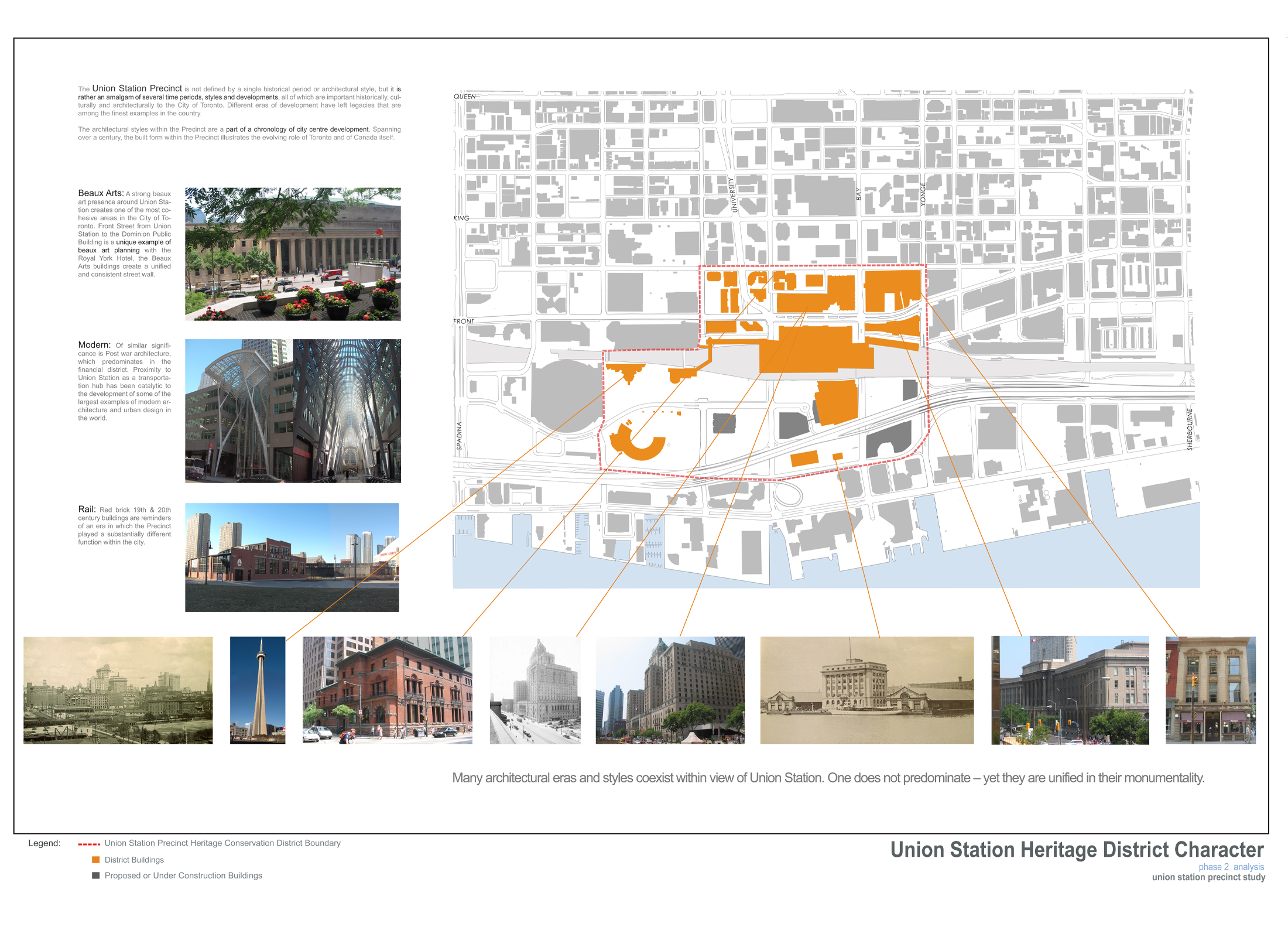Click the Royal York Hotel colour photo

point(670,690)
